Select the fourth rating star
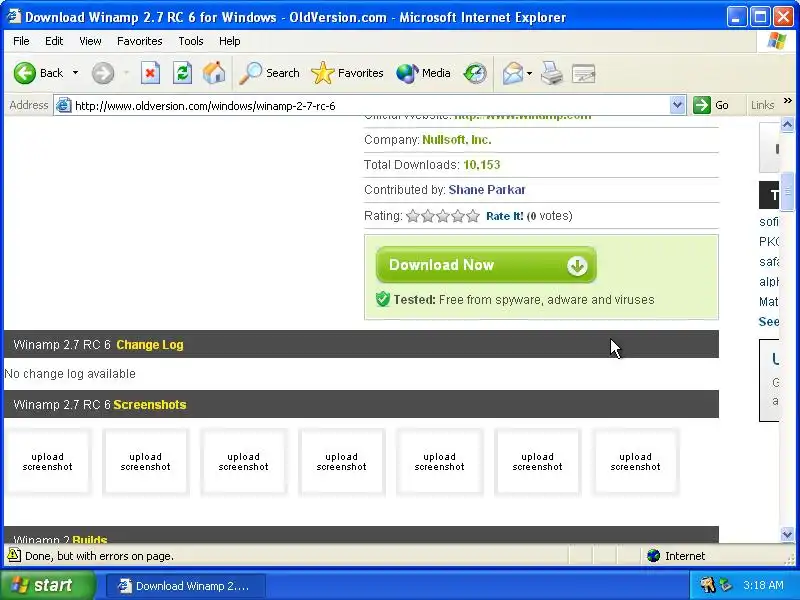 458,216
